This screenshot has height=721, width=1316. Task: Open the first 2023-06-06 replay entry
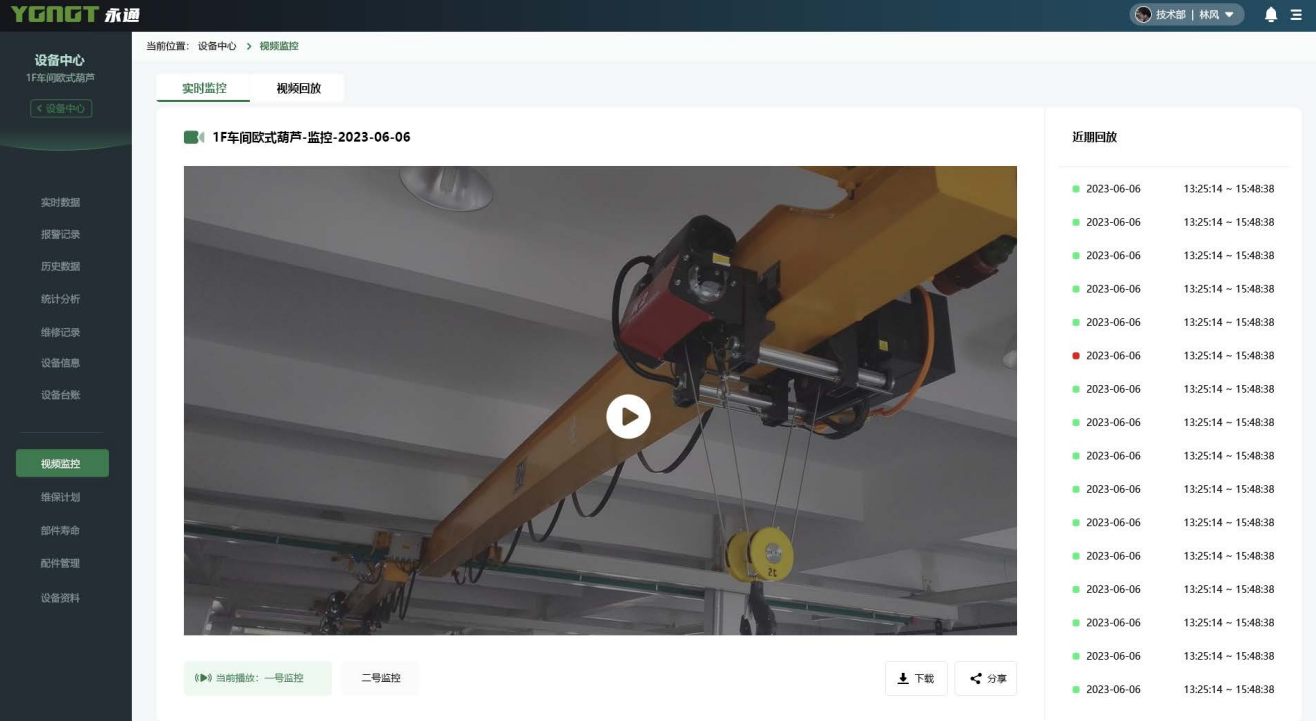[1173, 189]
